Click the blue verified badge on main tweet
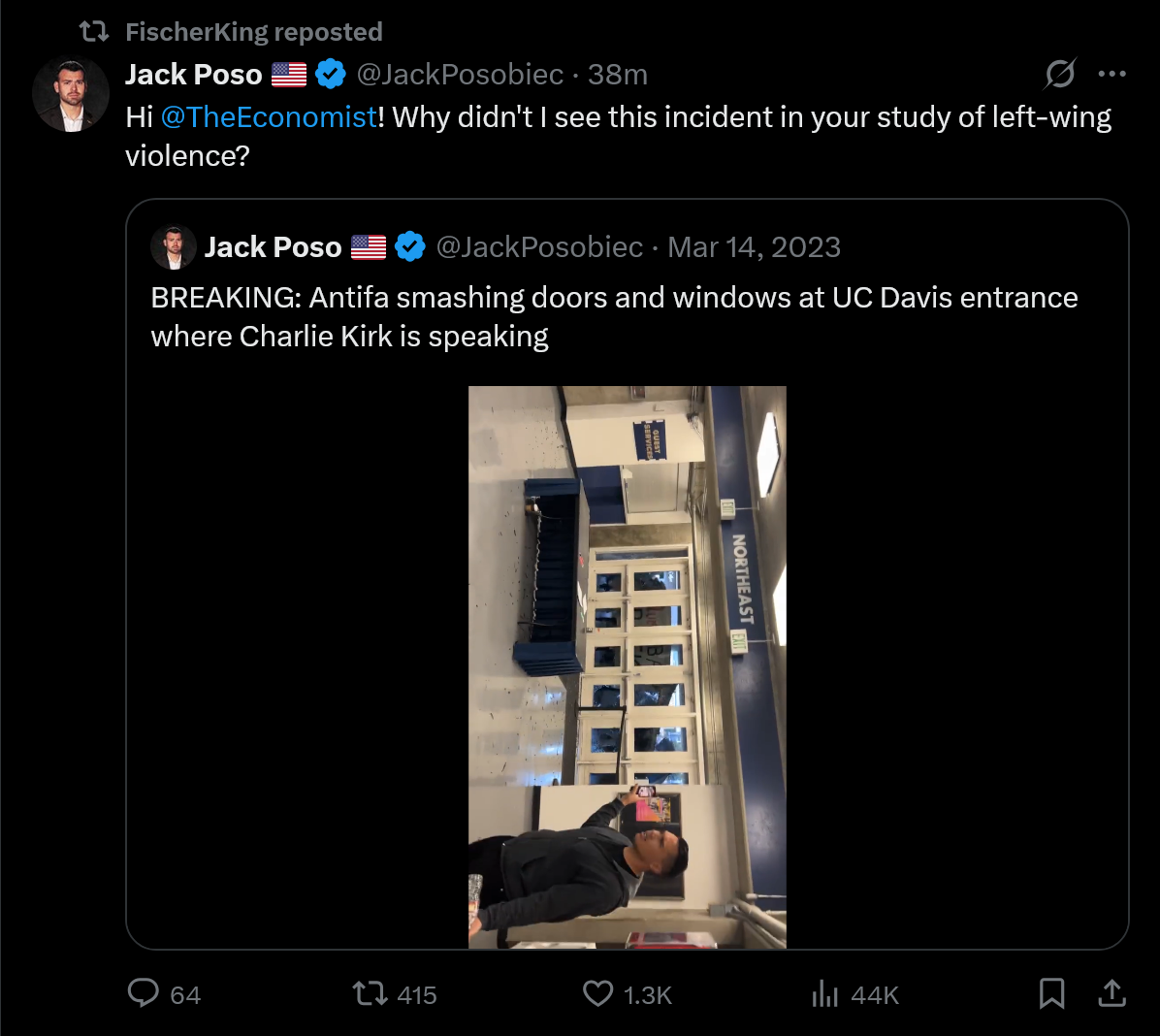Screen dimensions: 1160x1036 point(330,74)
